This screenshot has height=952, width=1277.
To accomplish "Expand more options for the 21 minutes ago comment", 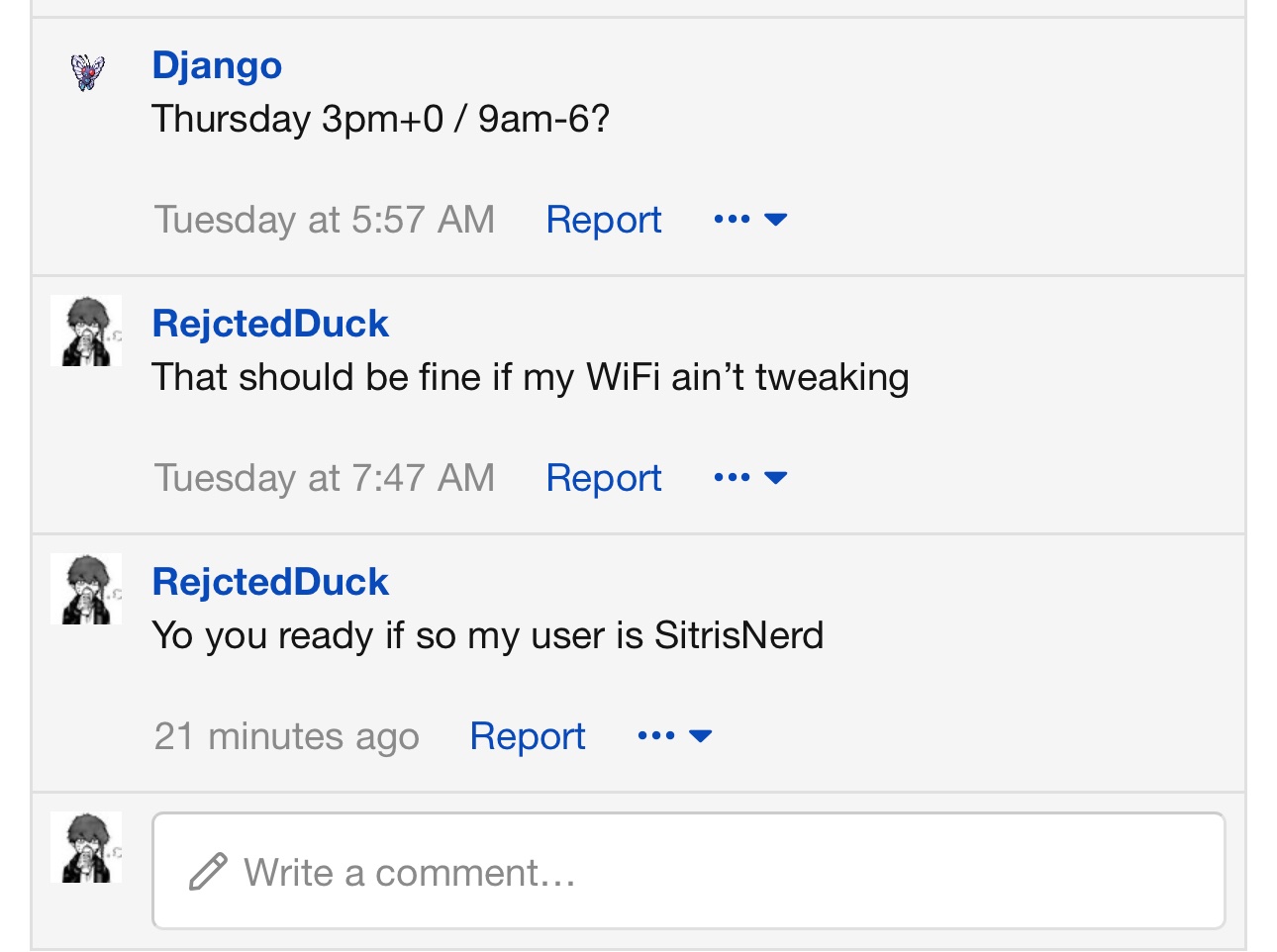I will pyautogui.click(x=675, y=736).
